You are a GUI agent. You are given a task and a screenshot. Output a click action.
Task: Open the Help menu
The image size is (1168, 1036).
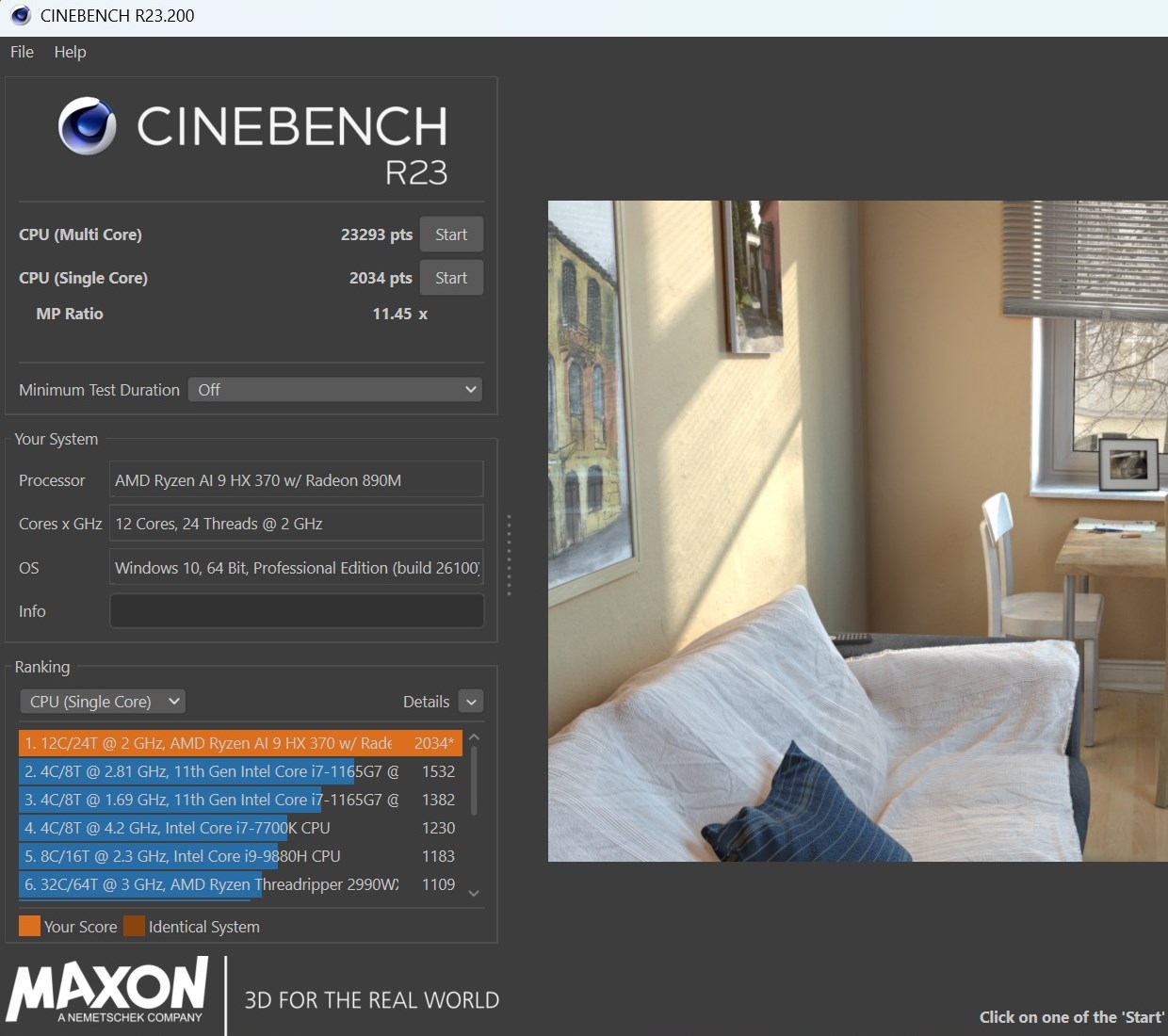tap(70, 52)
